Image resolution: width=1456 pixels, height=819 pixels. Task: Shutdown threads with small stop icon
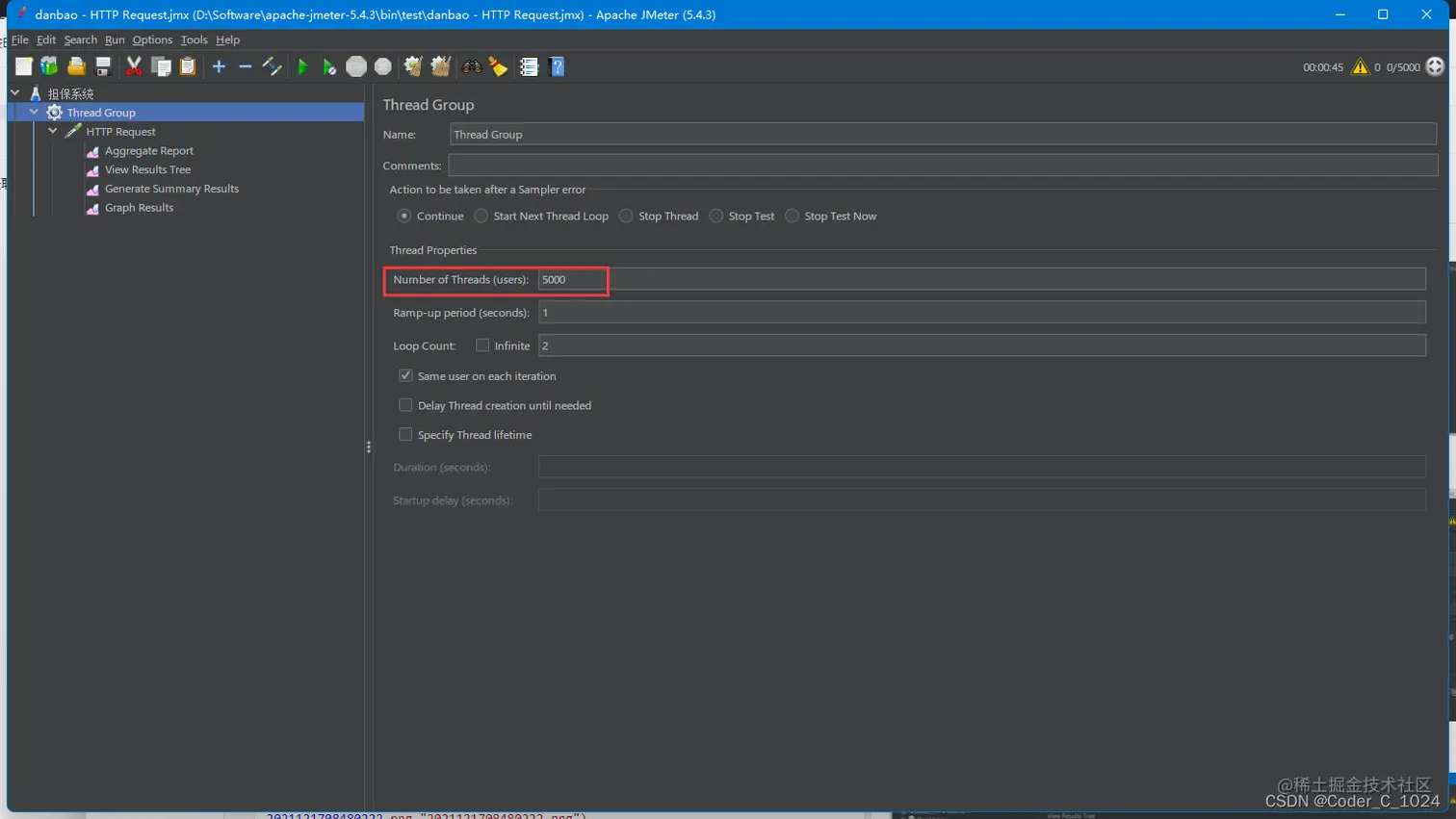[x=383, y=66]
